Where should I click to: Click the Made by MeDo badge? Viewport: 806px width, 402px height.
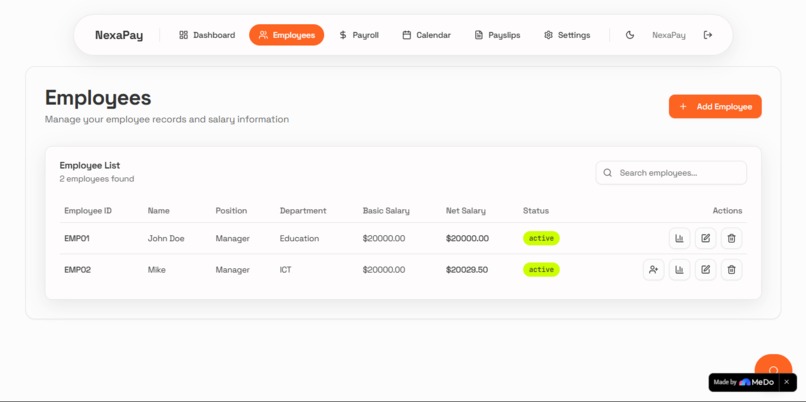[x=744, y=382]
